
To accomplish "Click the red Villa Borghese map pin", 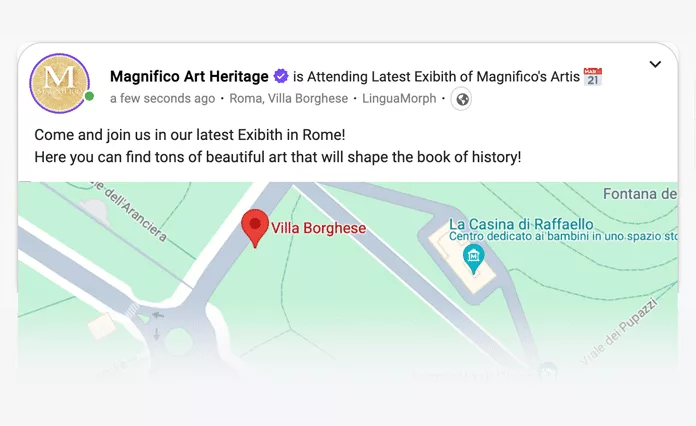I will click(x=256, y=228).
